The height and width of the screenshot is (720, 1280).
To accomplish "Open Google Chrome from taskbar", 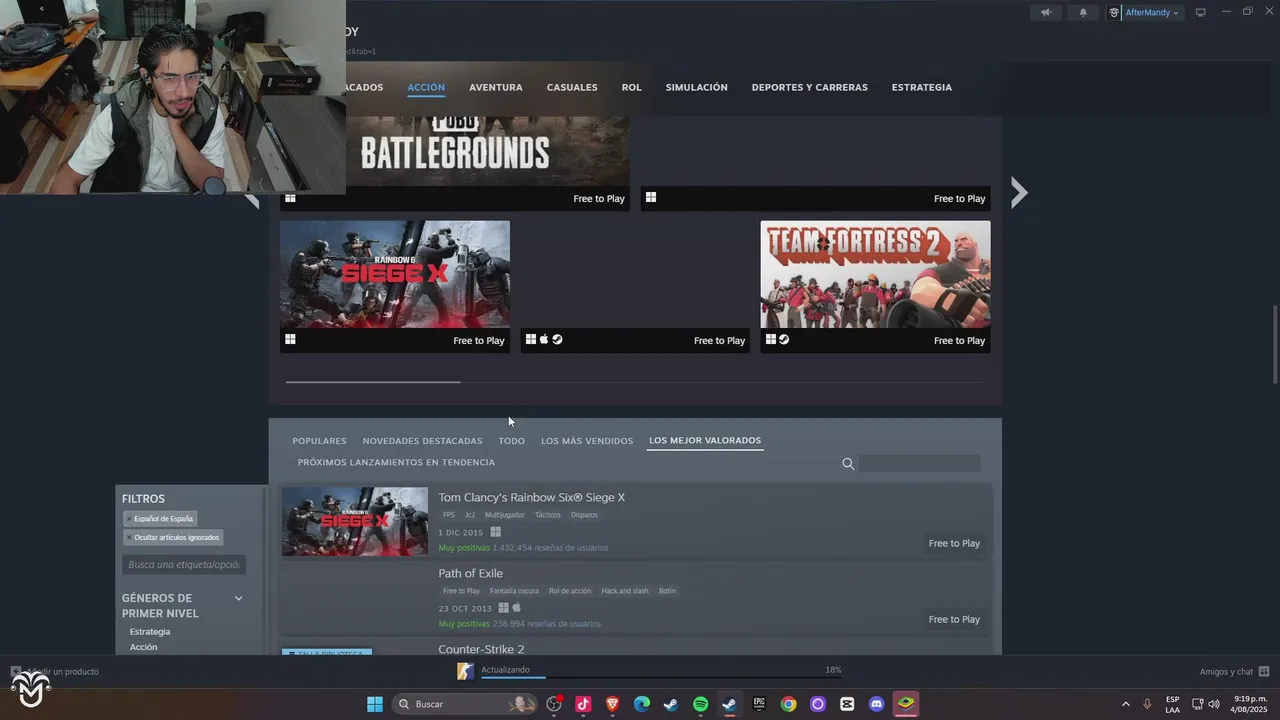I will tap(788, 704).
